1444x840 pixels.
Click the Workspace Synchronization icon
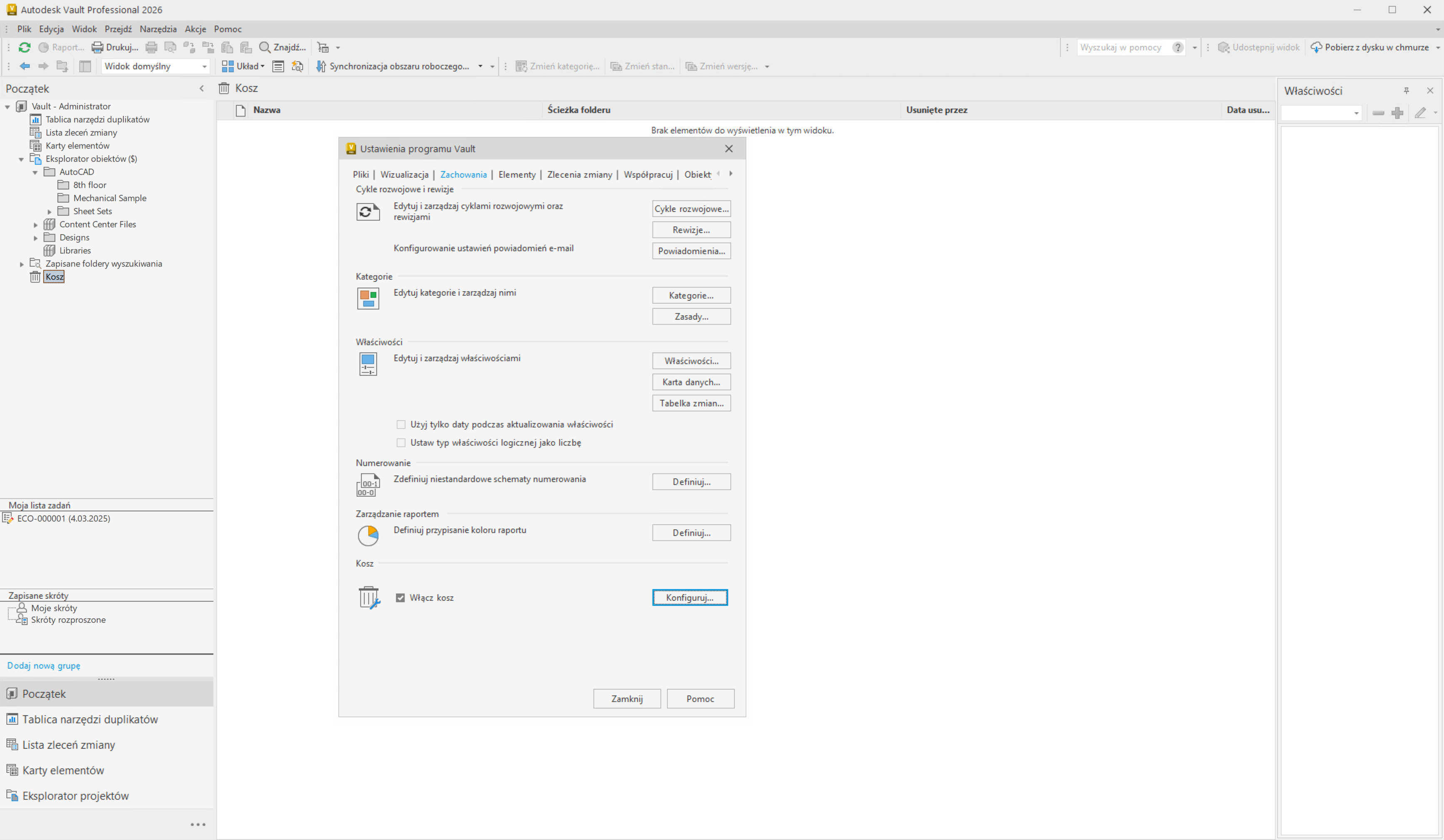[321, 67]
